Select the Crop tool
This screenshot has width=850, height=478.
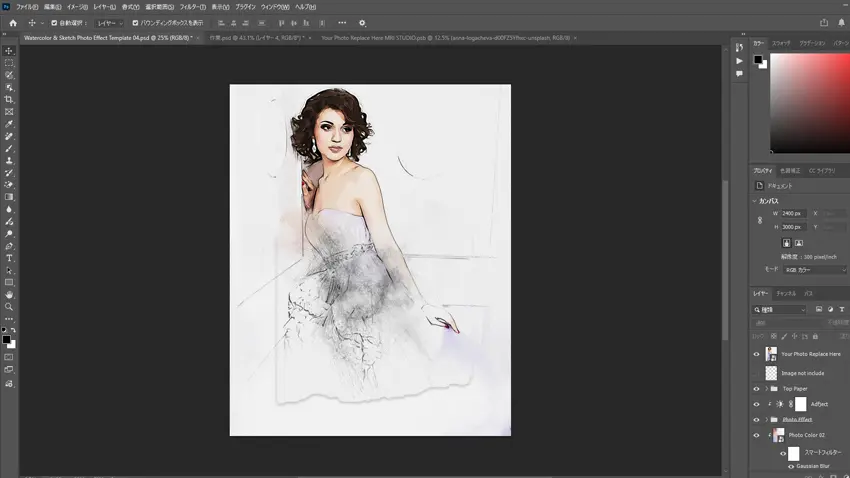[9, 100]
